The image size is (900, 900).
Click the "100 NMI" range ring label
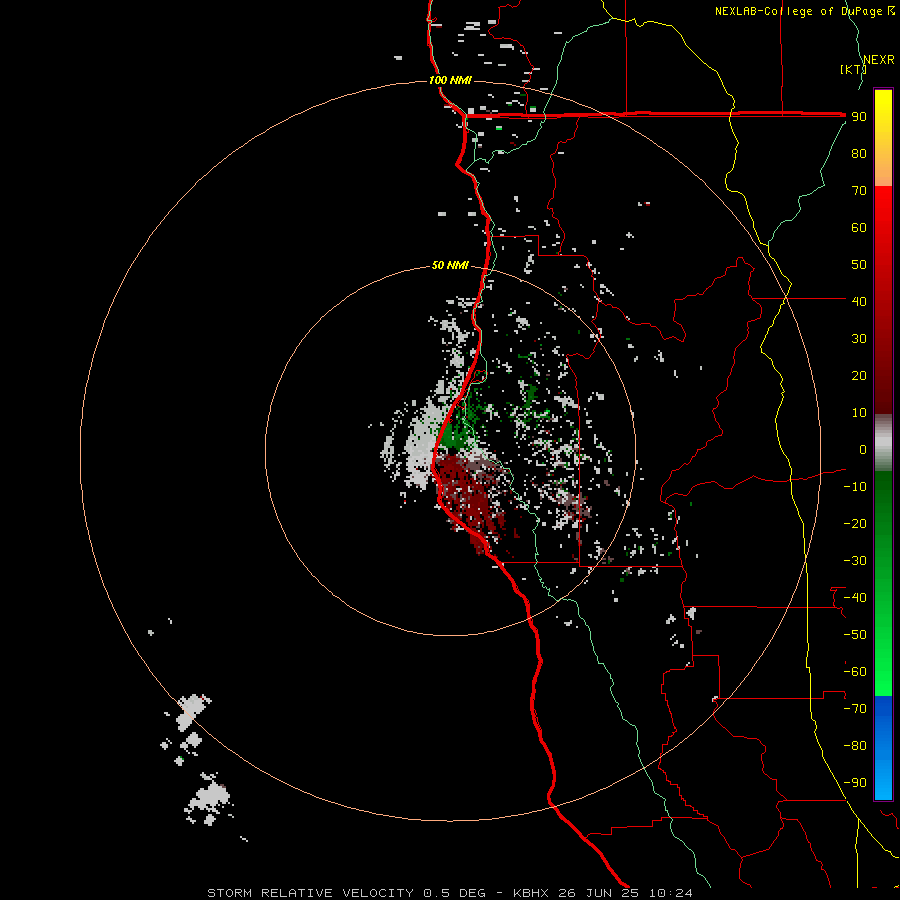click(x=451, y=80)
